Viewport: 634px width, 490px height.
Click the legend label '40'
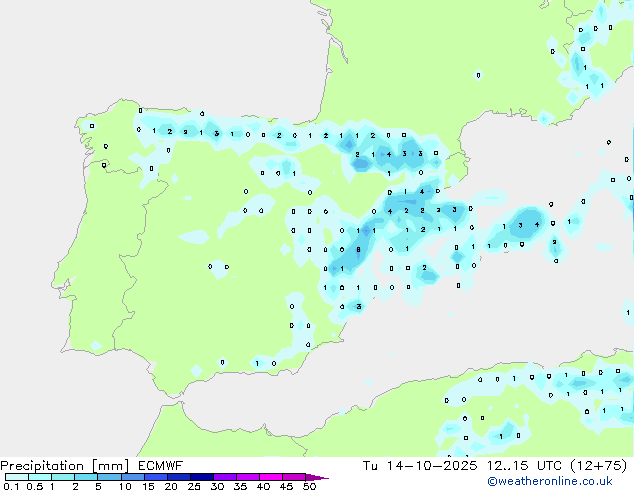pos(263,486)
